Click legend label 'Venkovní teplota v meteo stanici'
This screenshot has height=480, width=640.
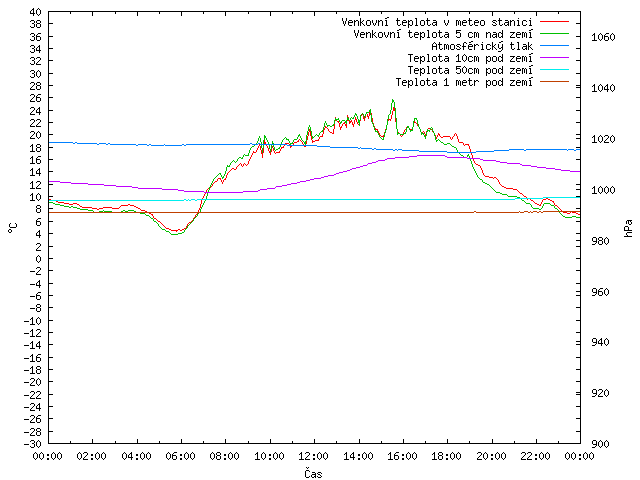437,22
